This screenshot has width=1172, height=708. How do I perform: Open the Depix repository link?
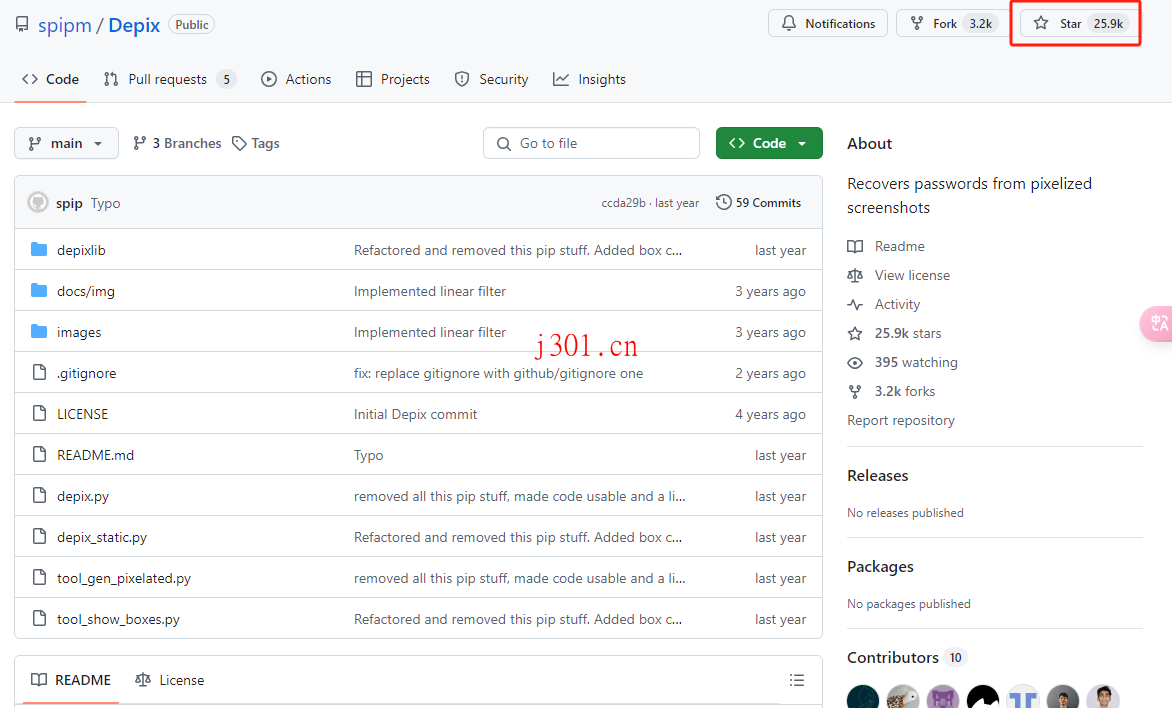(134, 25)
